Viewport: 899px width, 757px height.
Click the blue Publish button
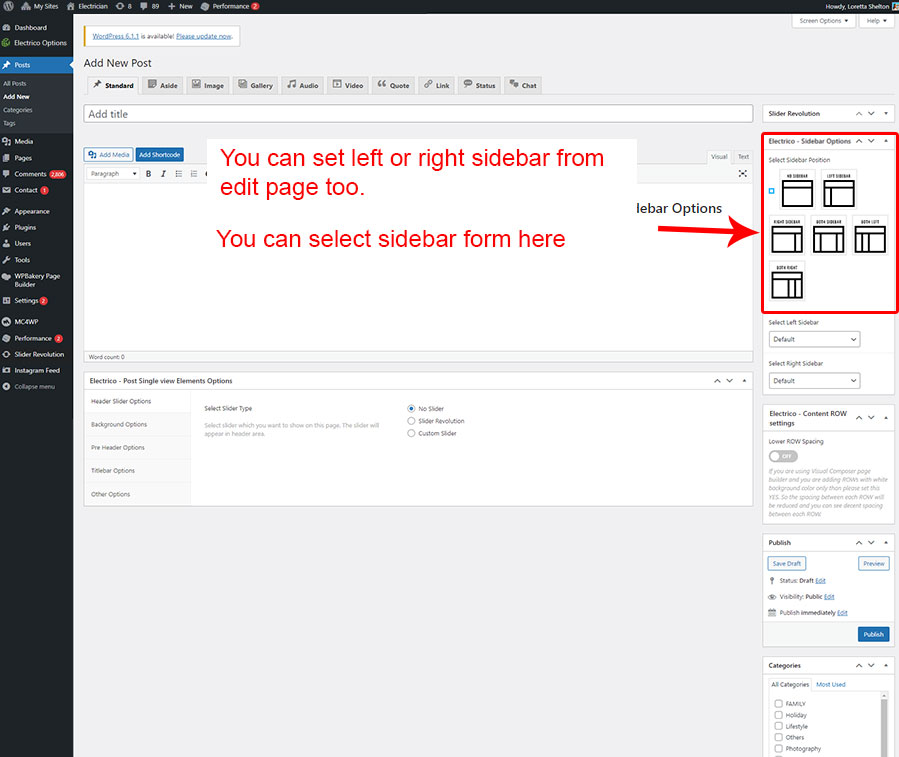tap(873, 634)
